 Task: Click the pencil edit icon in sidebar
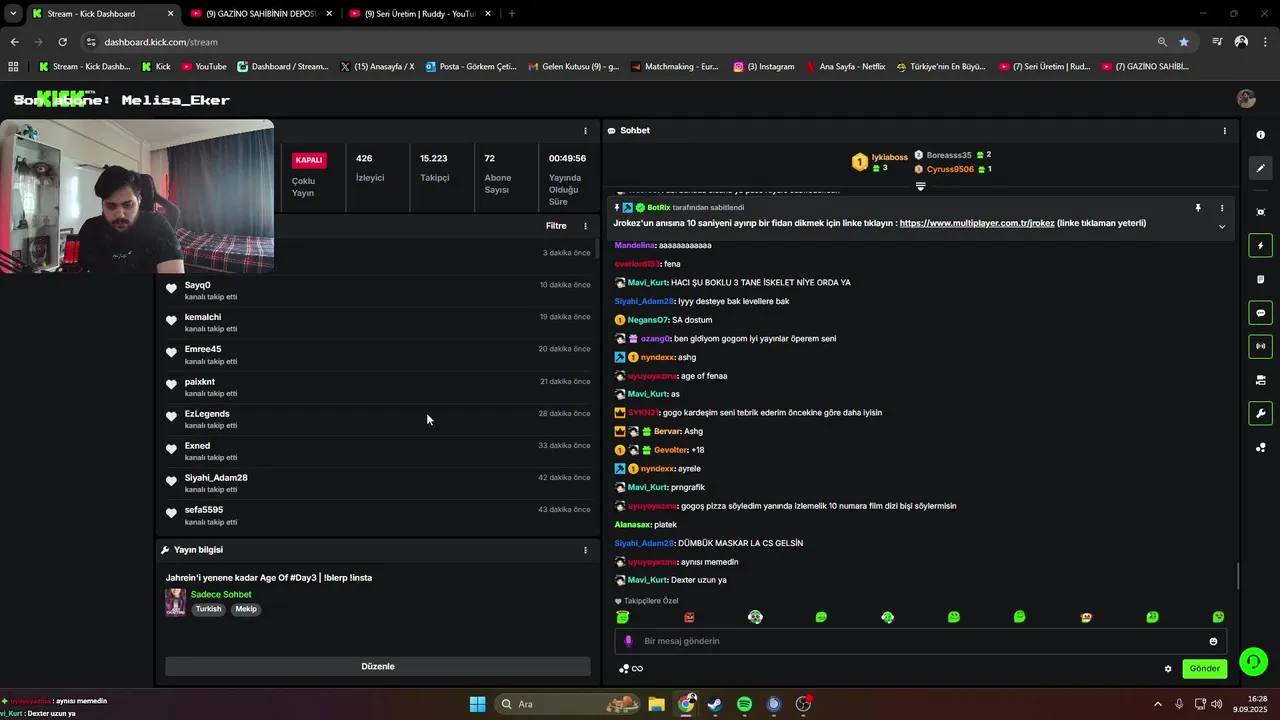coord(1260,168)
